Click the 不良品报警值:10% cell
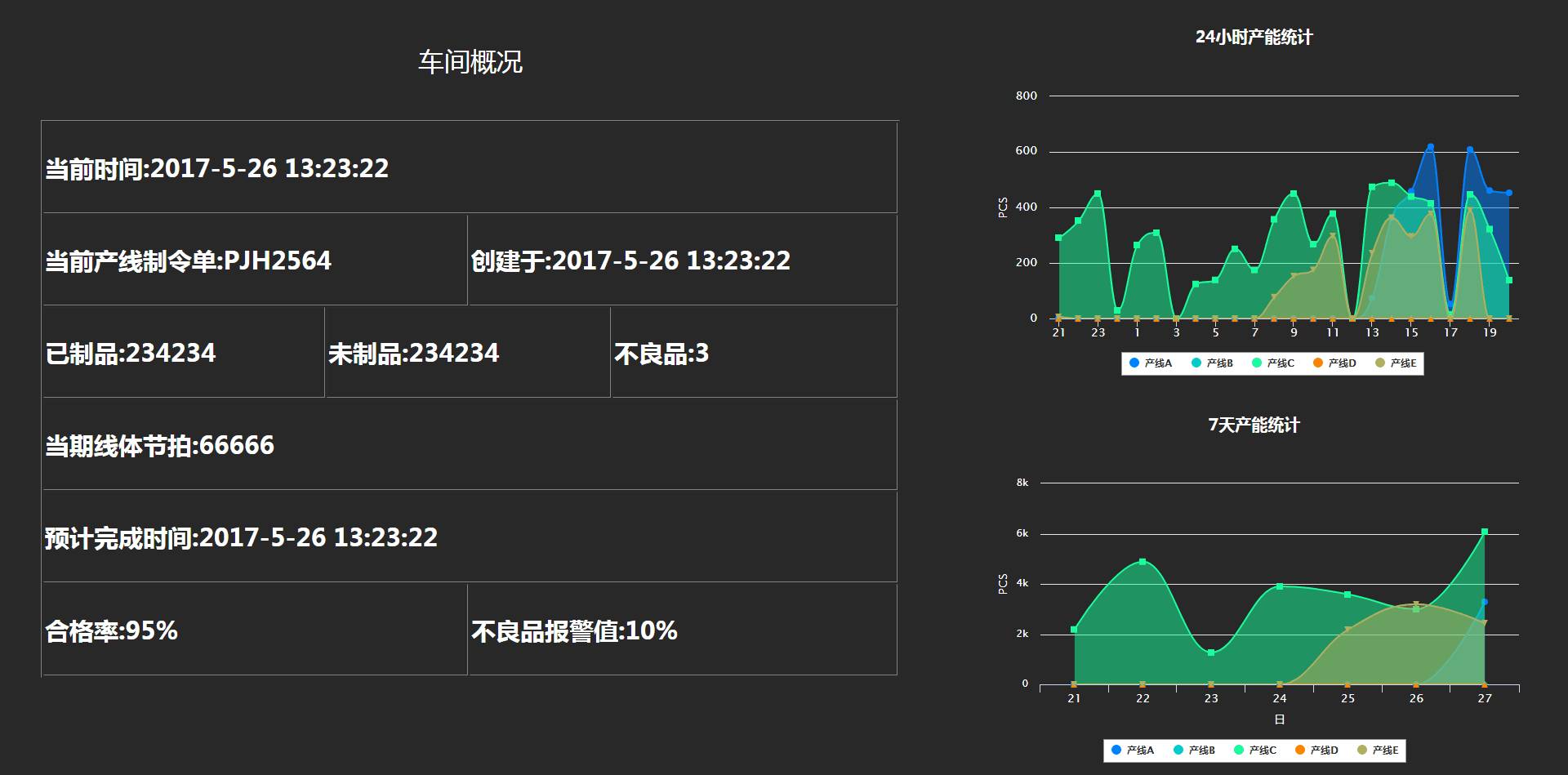1568x775 pixels. click(x=683, y=630)
